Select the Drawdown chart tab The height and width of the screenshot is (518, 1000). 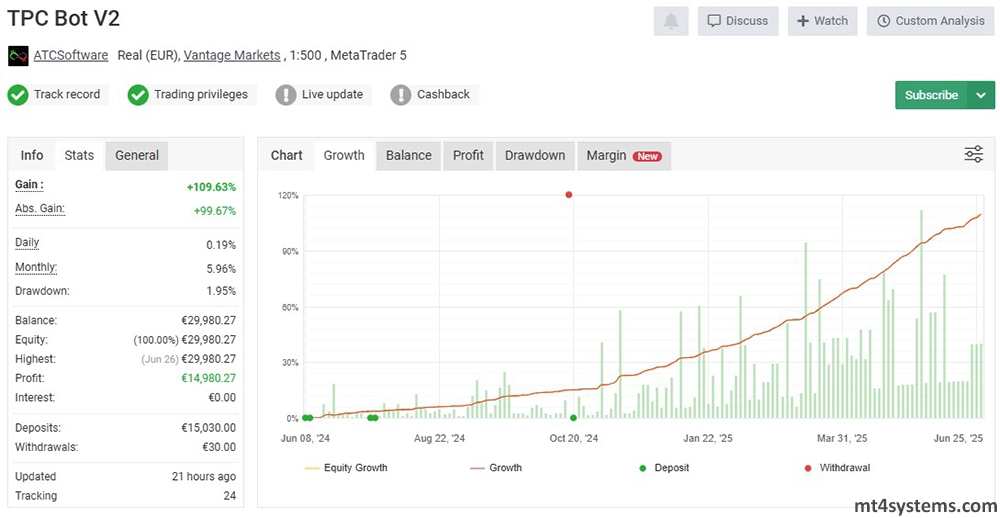[535, 155]
